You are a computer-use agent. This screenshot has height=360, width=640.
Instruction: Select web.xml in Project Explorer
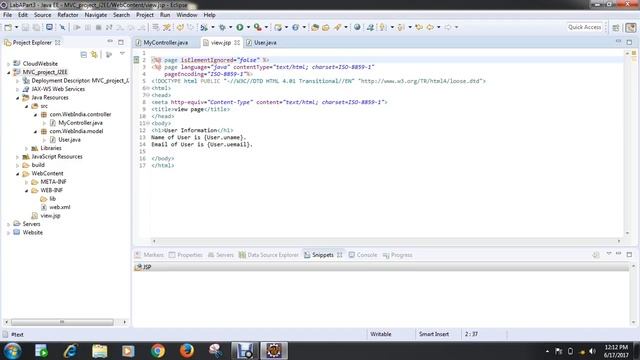60,207
